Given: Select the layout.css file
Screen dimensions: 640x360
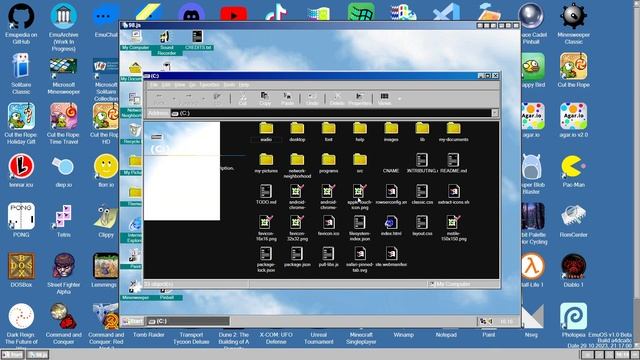Looking at the screenshot, I should click(x=422, y=226).
